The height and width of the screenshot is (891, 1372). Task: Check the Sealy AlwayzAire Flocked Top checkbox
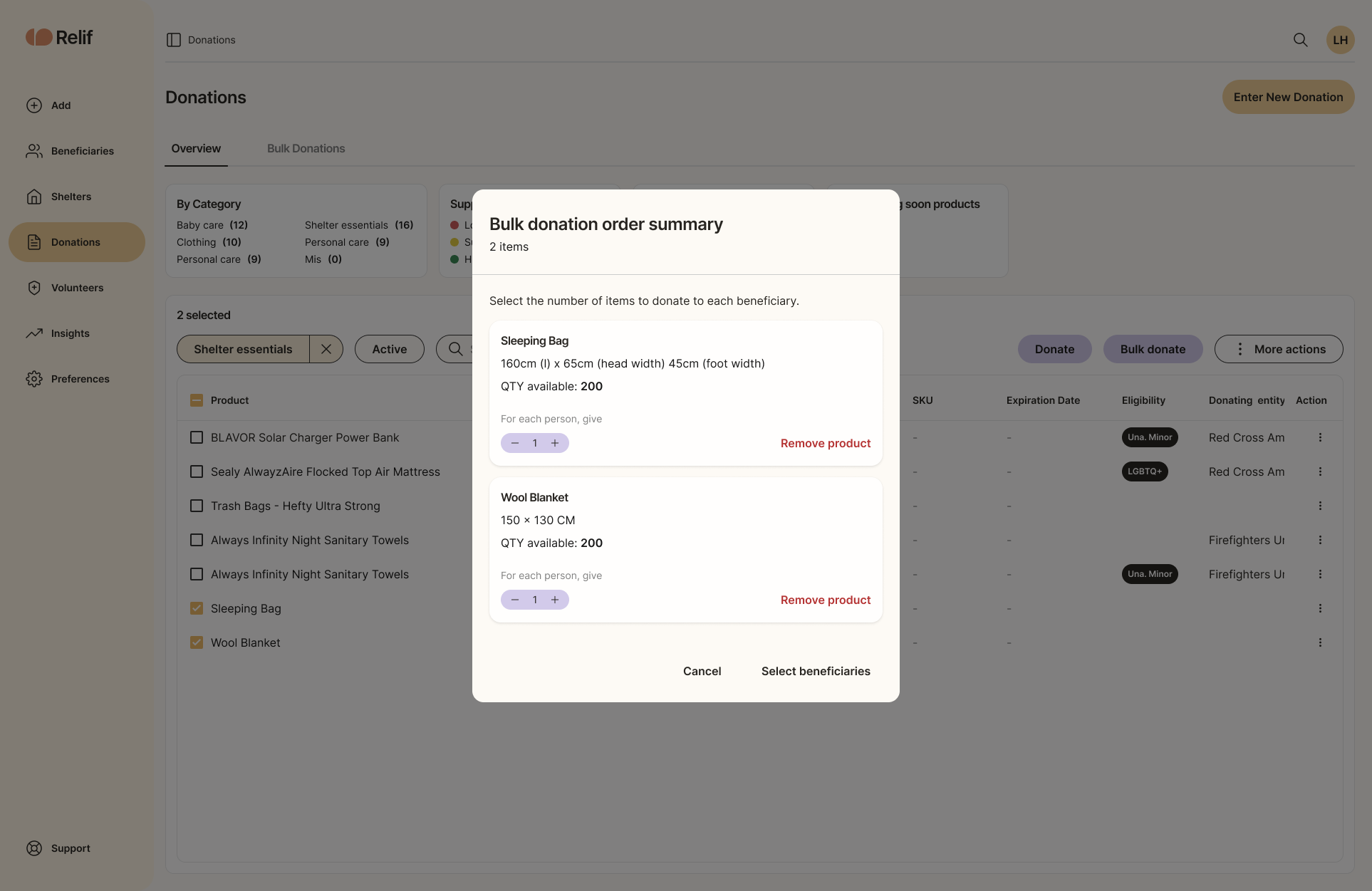point(197,471)
